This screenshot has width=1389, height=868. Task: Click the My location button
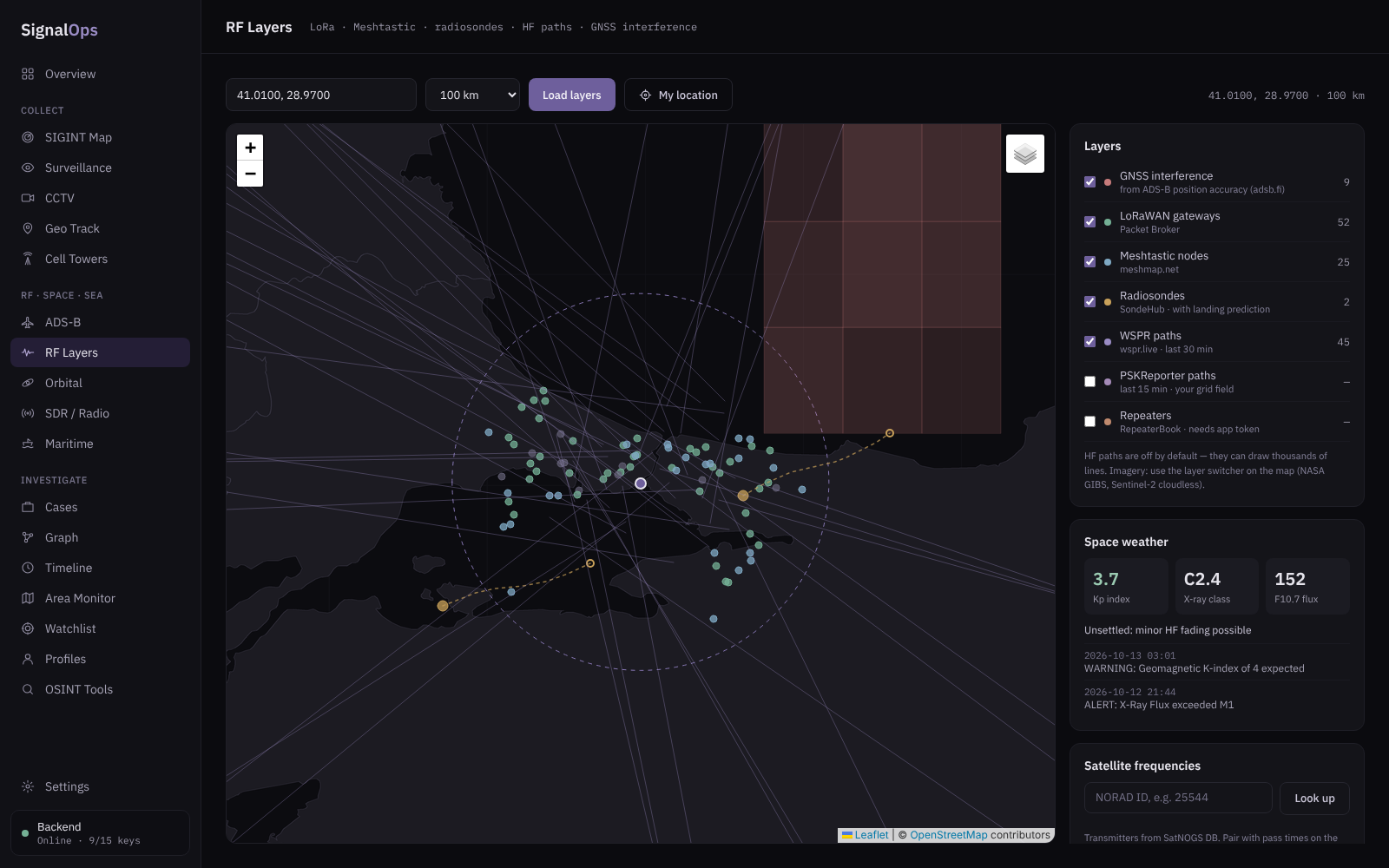click(x=678, y=95)
